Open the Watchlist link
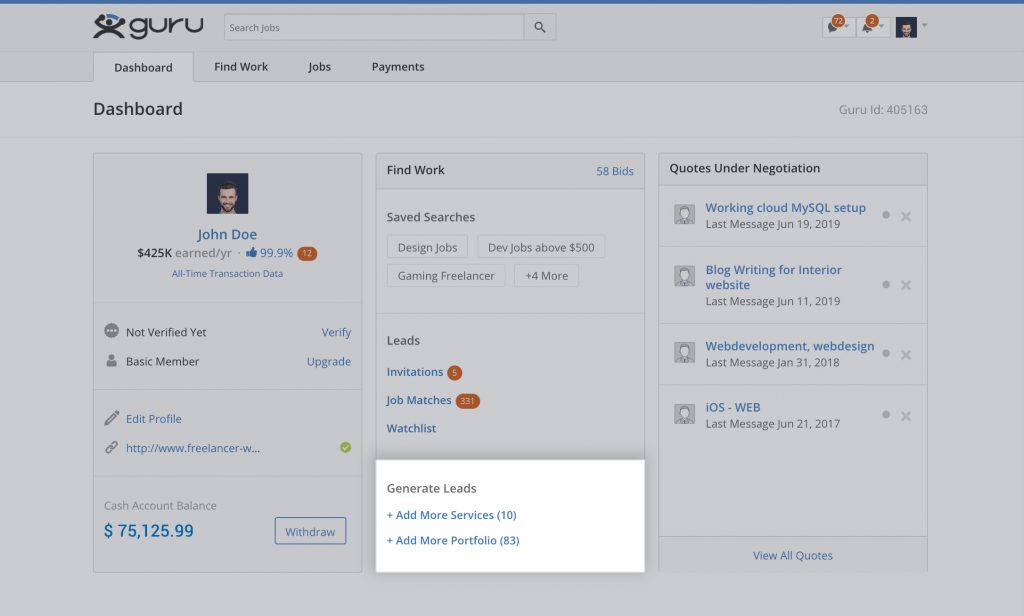Screen dimensions: 1024x616 pos(411,429)
